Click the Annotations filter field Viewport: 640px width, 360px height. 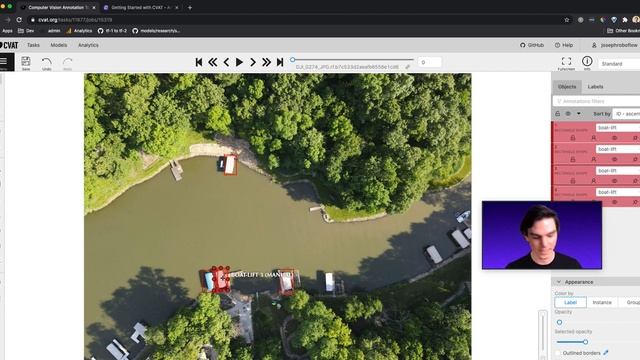point(597,101)
